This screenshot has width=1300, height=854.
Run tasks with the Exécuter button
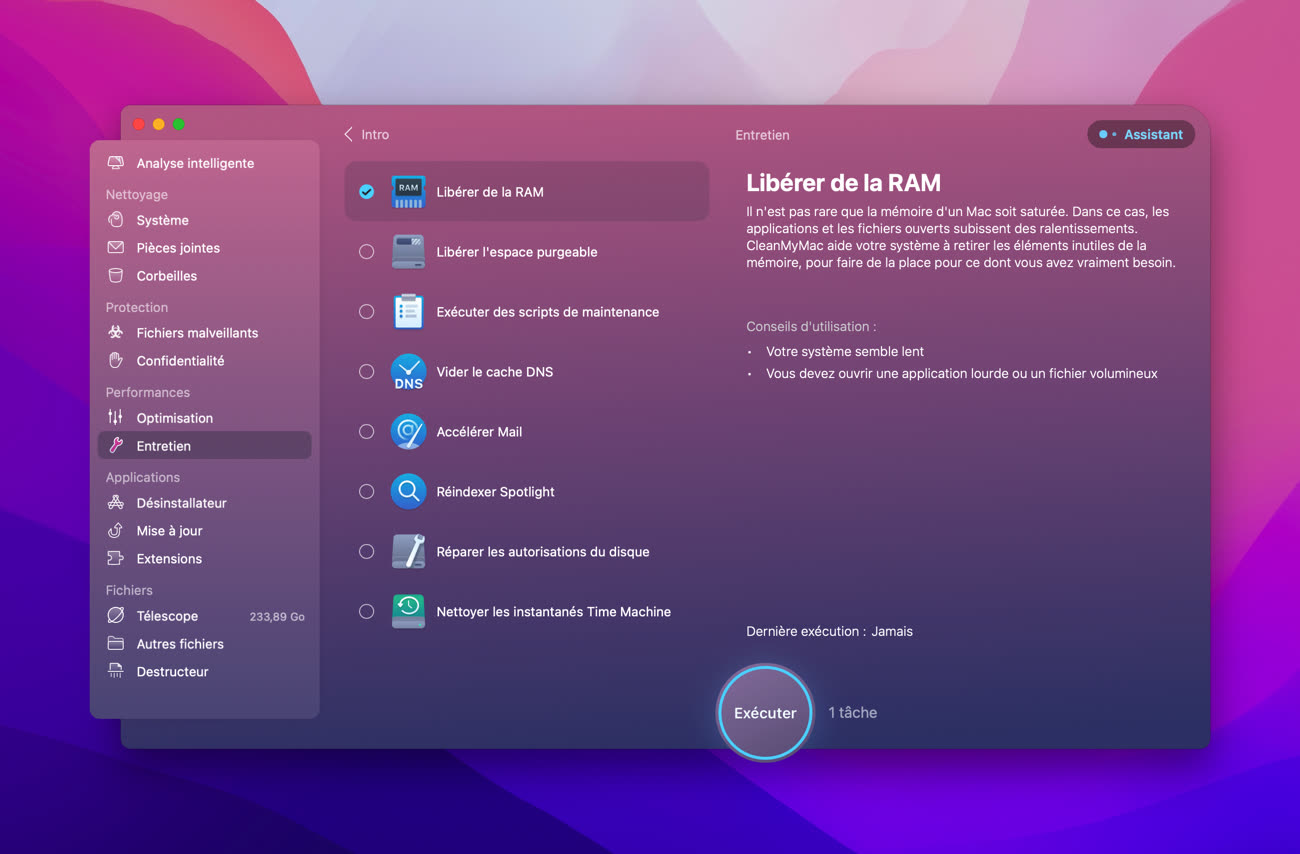pos(765,713)
